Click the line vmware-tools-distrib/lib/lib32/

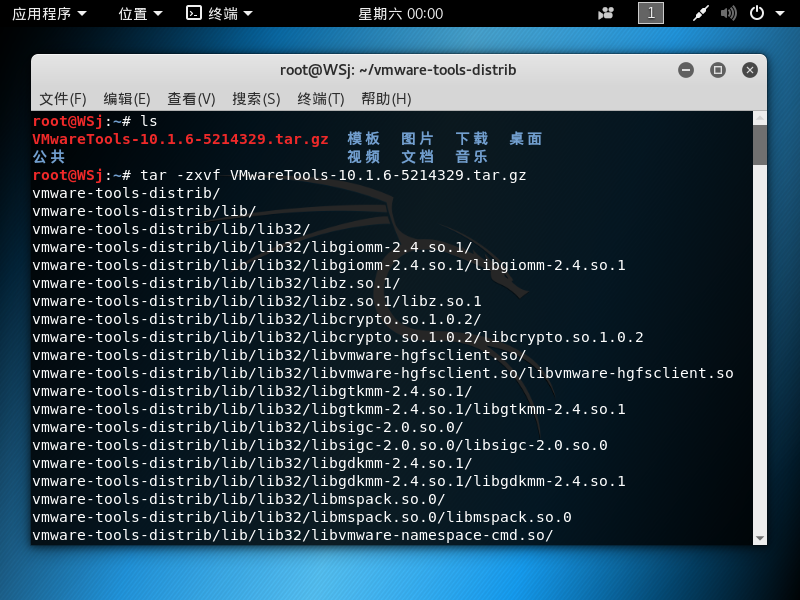pyautogui.click(x=171, y=229)
